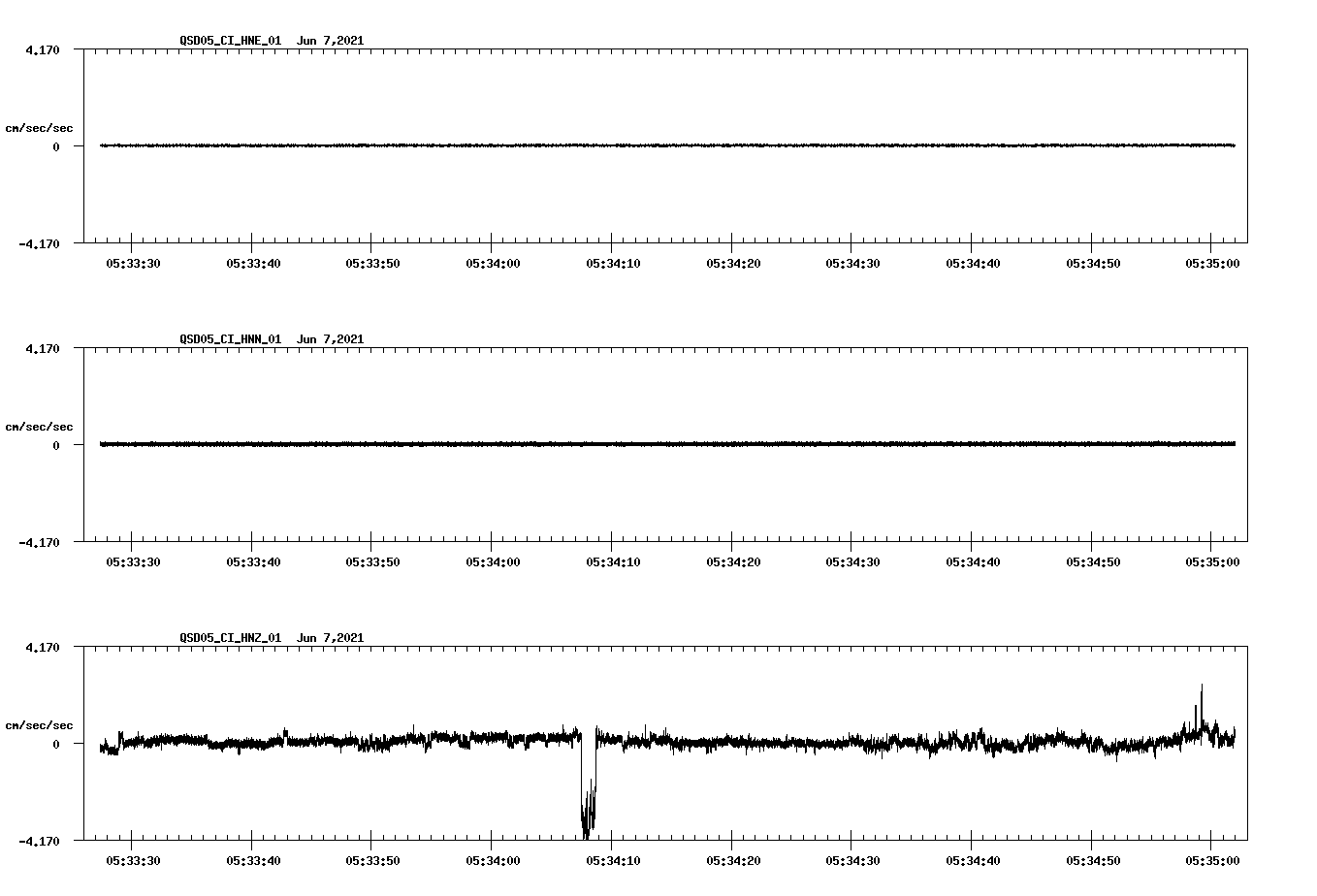
Task: Click the 05:35:00 label under HNE plot
Action: 1213,264
